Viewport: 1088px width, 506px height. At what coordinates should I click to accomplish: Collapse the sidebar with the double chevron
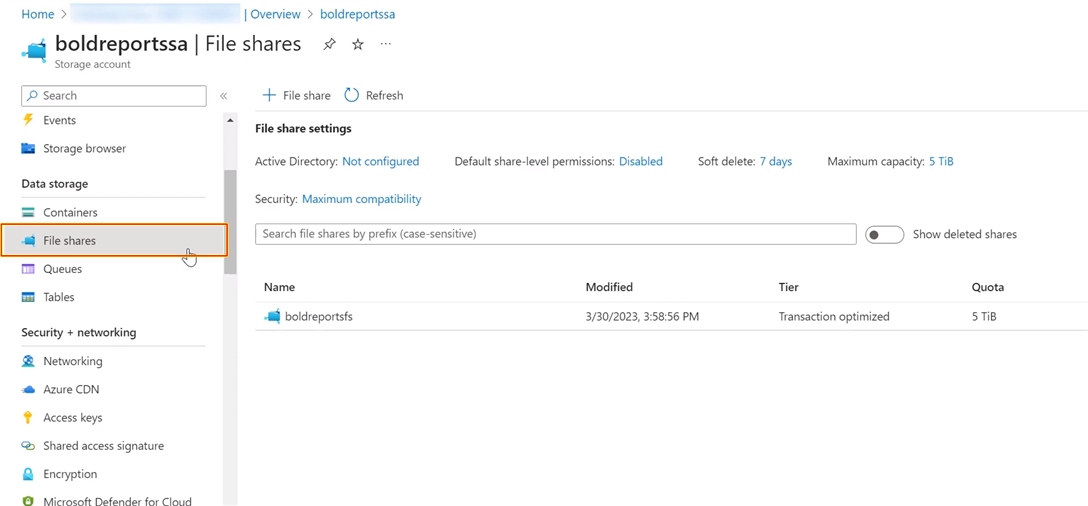point(223,96)
